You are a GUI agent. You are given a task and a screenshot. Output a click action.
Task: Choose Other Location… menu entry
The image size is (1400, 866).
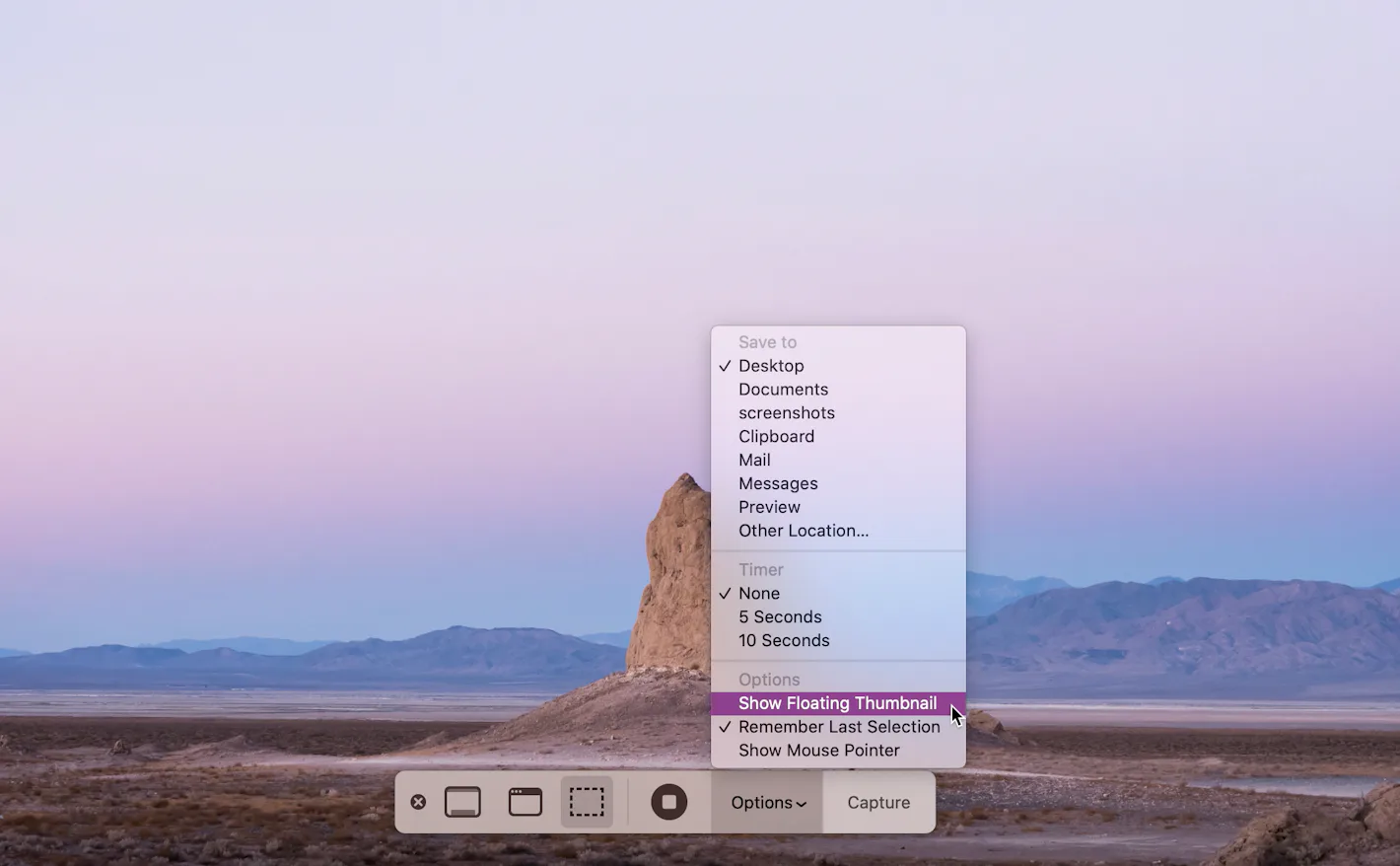coord(838,531)
